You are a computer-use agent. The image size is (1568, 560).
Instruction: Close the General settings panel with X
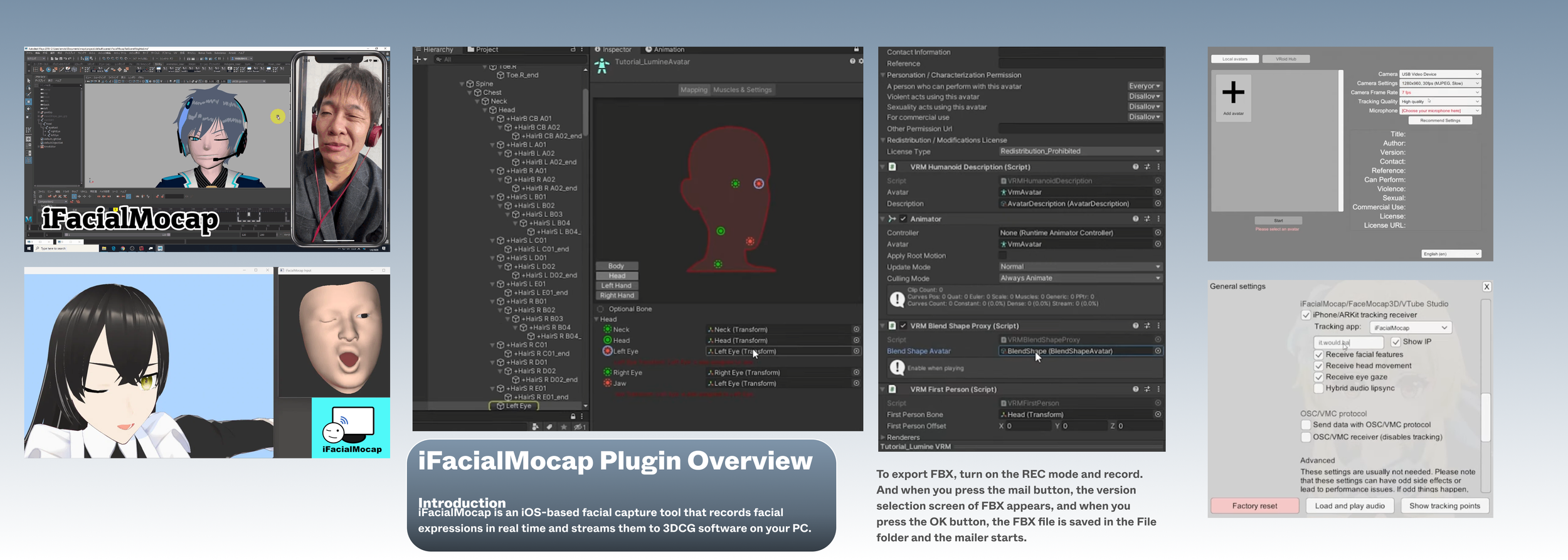pos(1486,287)
